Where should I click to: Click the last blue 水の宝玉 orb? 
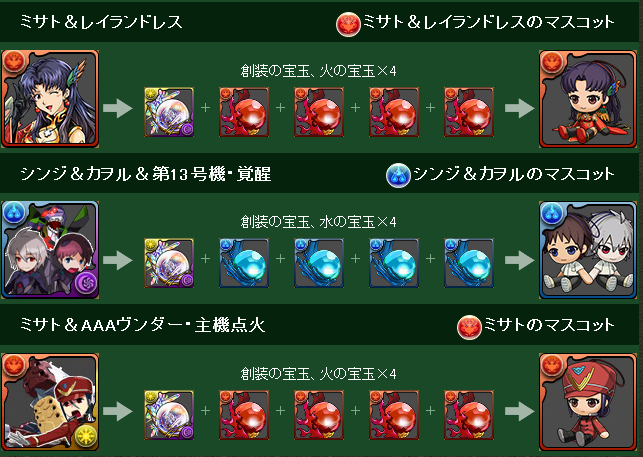pos(469,263)
